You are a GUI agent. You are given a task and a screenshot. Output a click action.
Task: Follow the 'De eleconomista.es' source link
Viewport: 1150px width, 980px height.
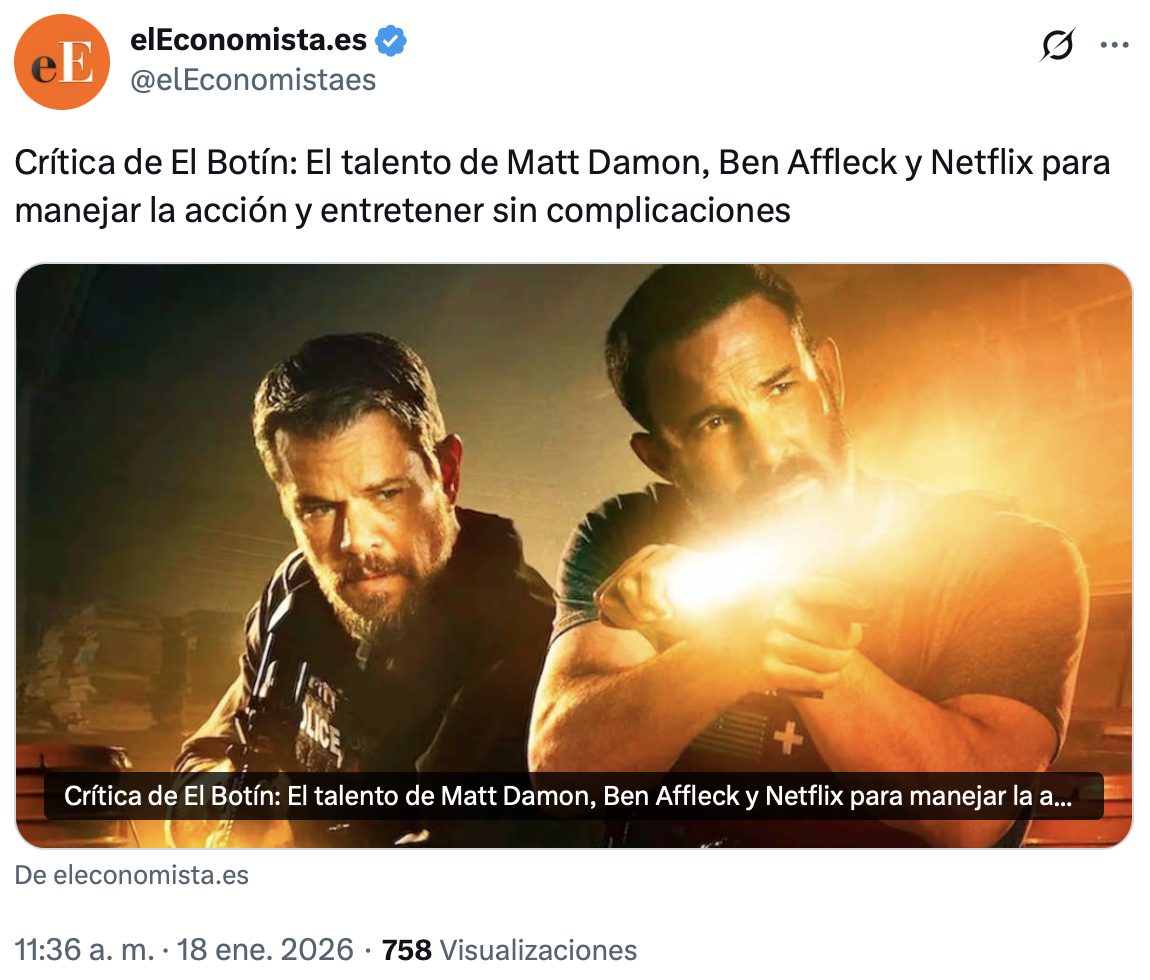click(x=132, y=875)
